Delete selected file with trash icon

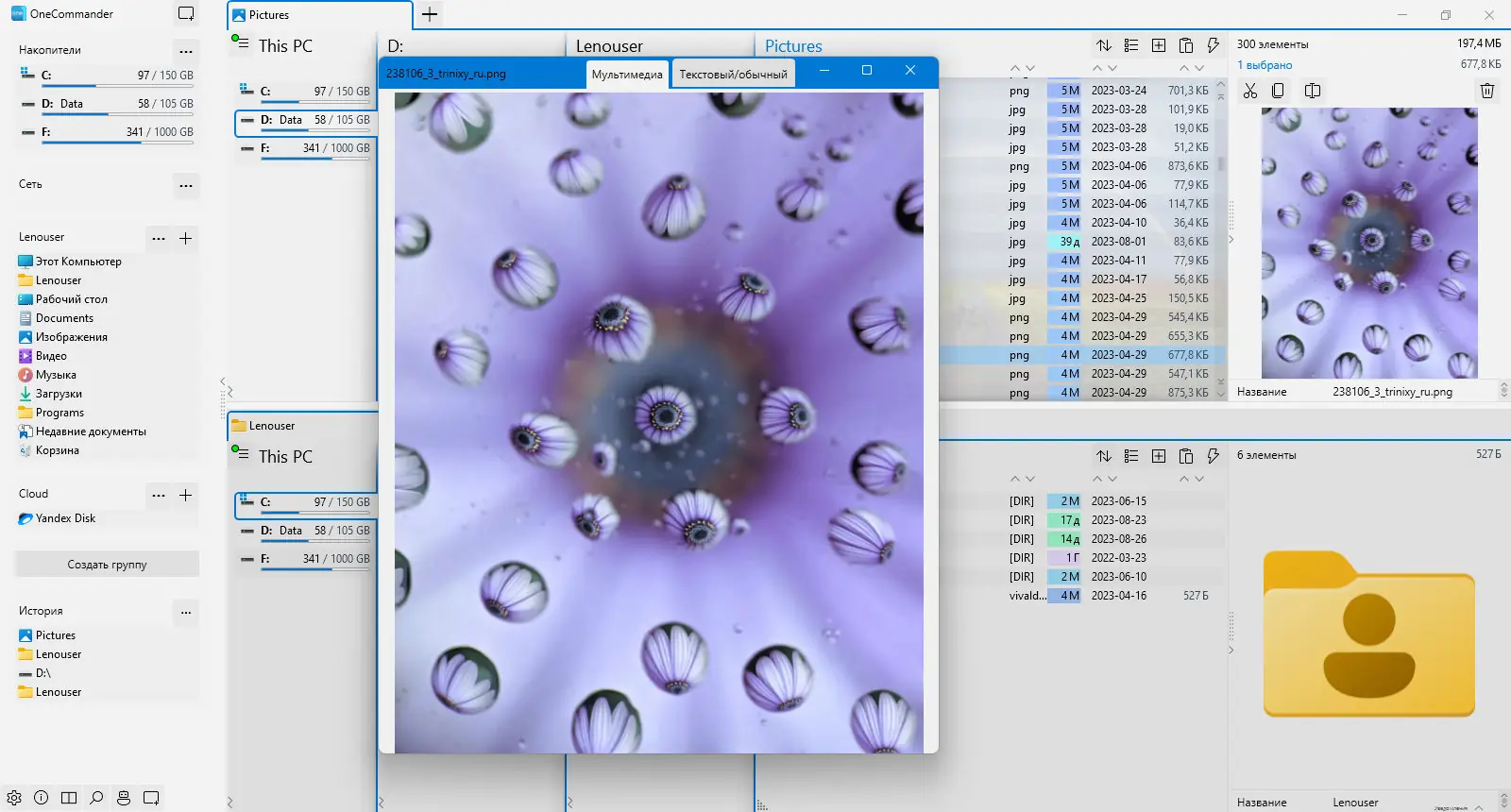[x=1487, y=91]
